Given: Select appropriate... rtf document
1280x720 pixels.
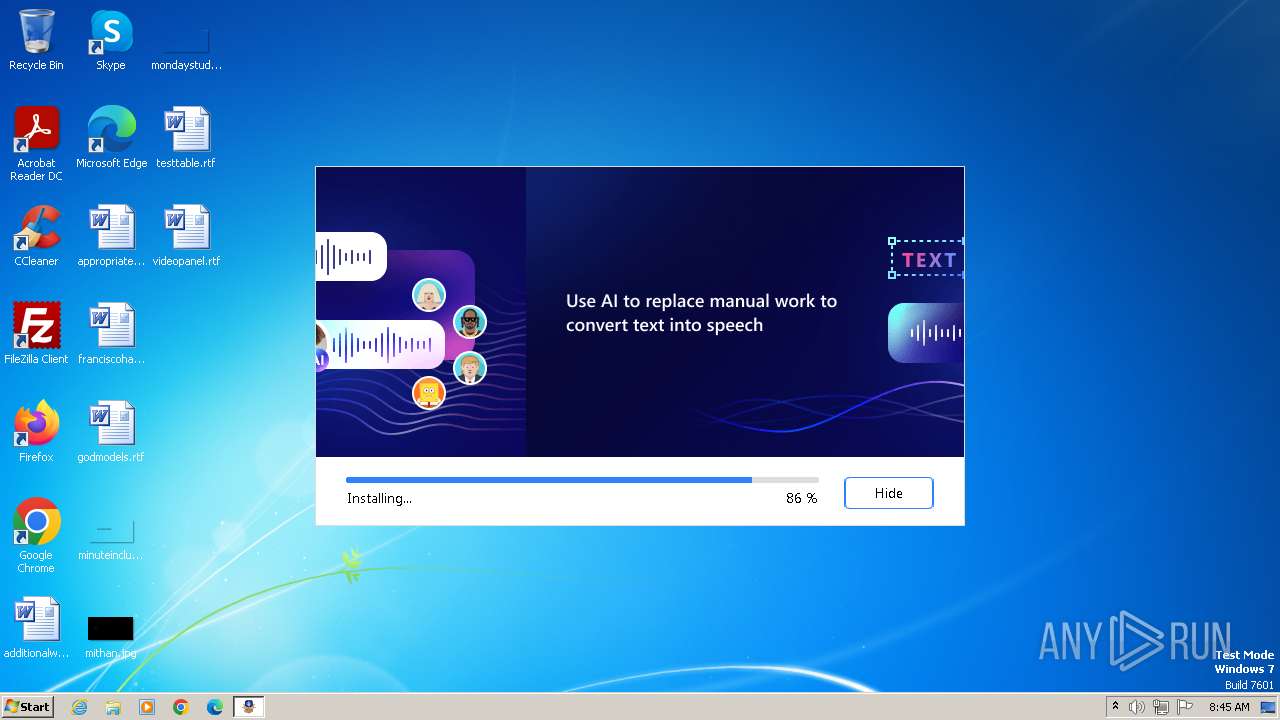Looking at the screenshot, I should tap(111, 236).
